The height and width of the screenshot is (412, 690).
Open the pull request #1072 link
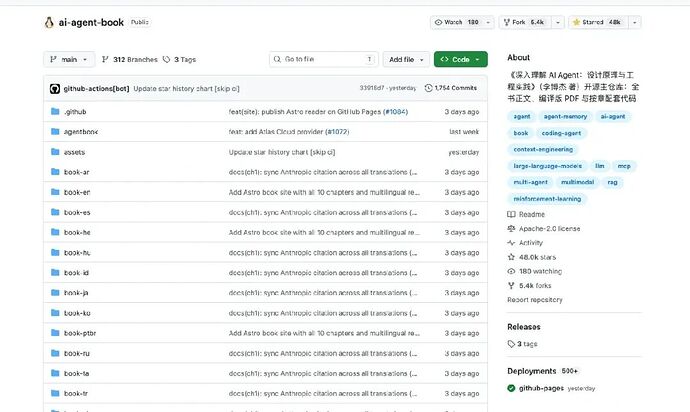(337, 132)
